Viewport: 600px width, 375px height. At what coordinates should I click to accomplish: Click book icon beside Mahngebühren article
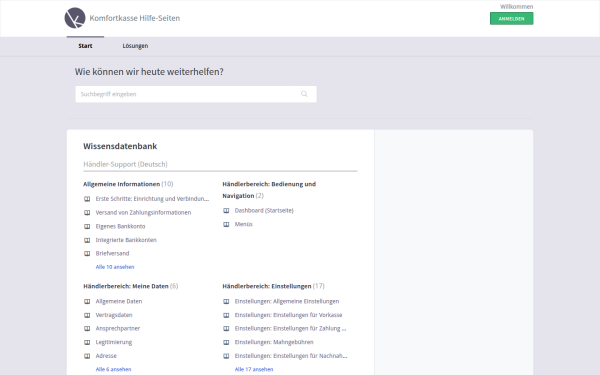pyautogui.click(x=226, y=342)
